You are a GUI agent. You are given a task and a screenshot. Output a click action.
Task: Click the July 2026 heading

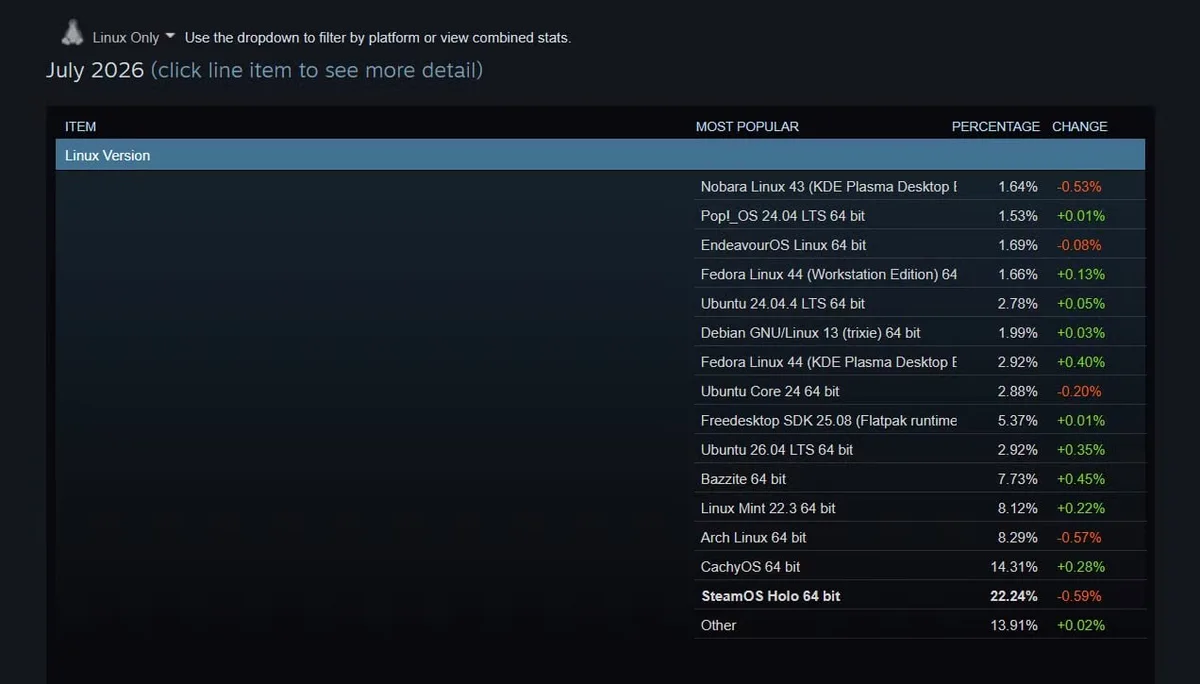(x=95, y=70)
